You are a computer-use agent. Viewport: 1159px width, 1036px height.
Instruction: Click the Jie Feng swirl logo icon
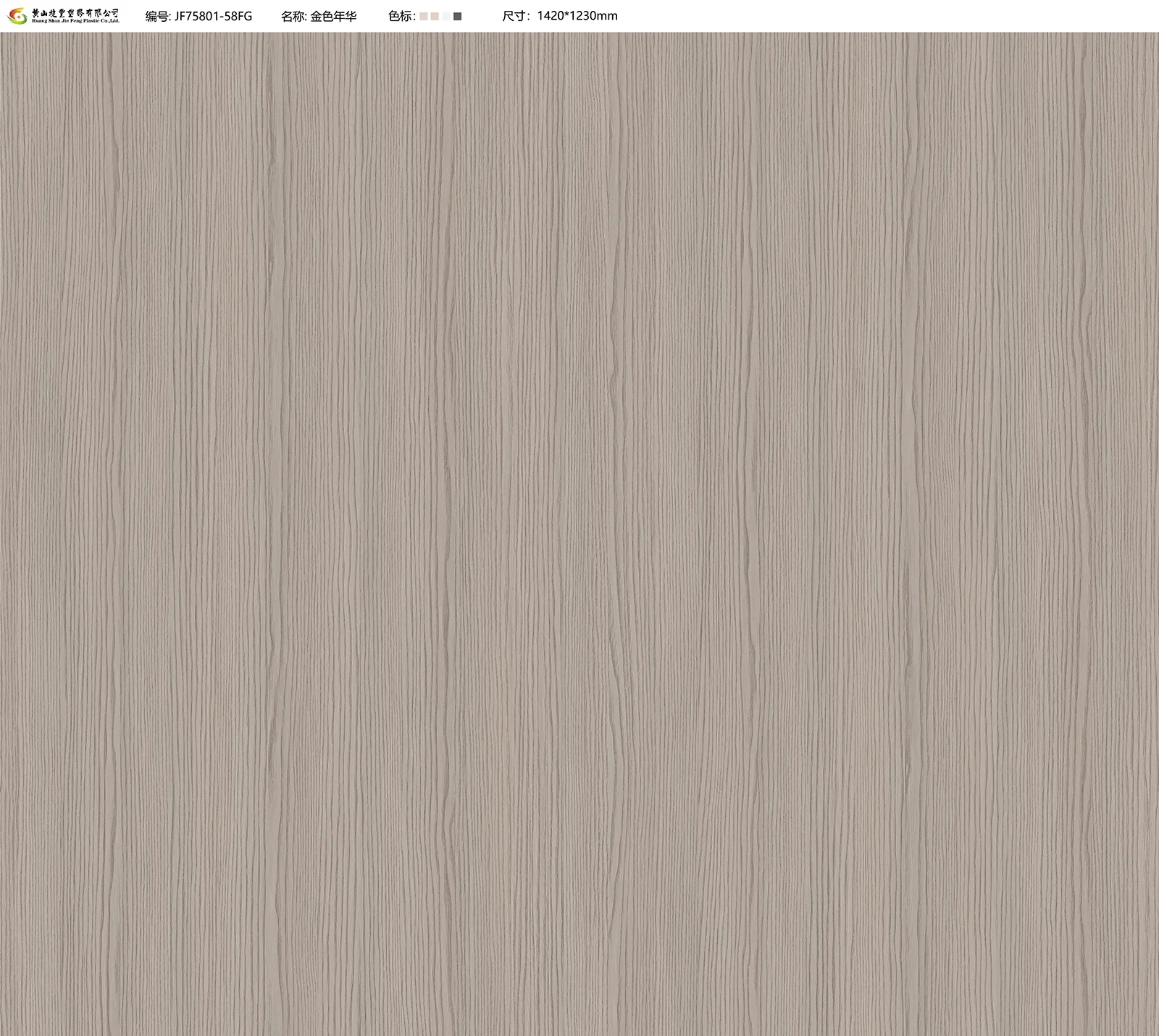(16, 16)
